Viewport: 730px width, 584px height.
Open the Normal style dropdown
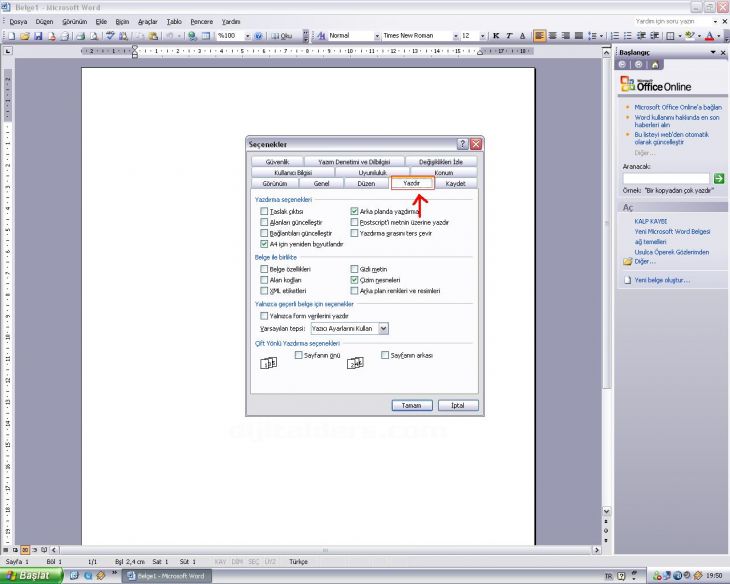(x=377, y=36)
